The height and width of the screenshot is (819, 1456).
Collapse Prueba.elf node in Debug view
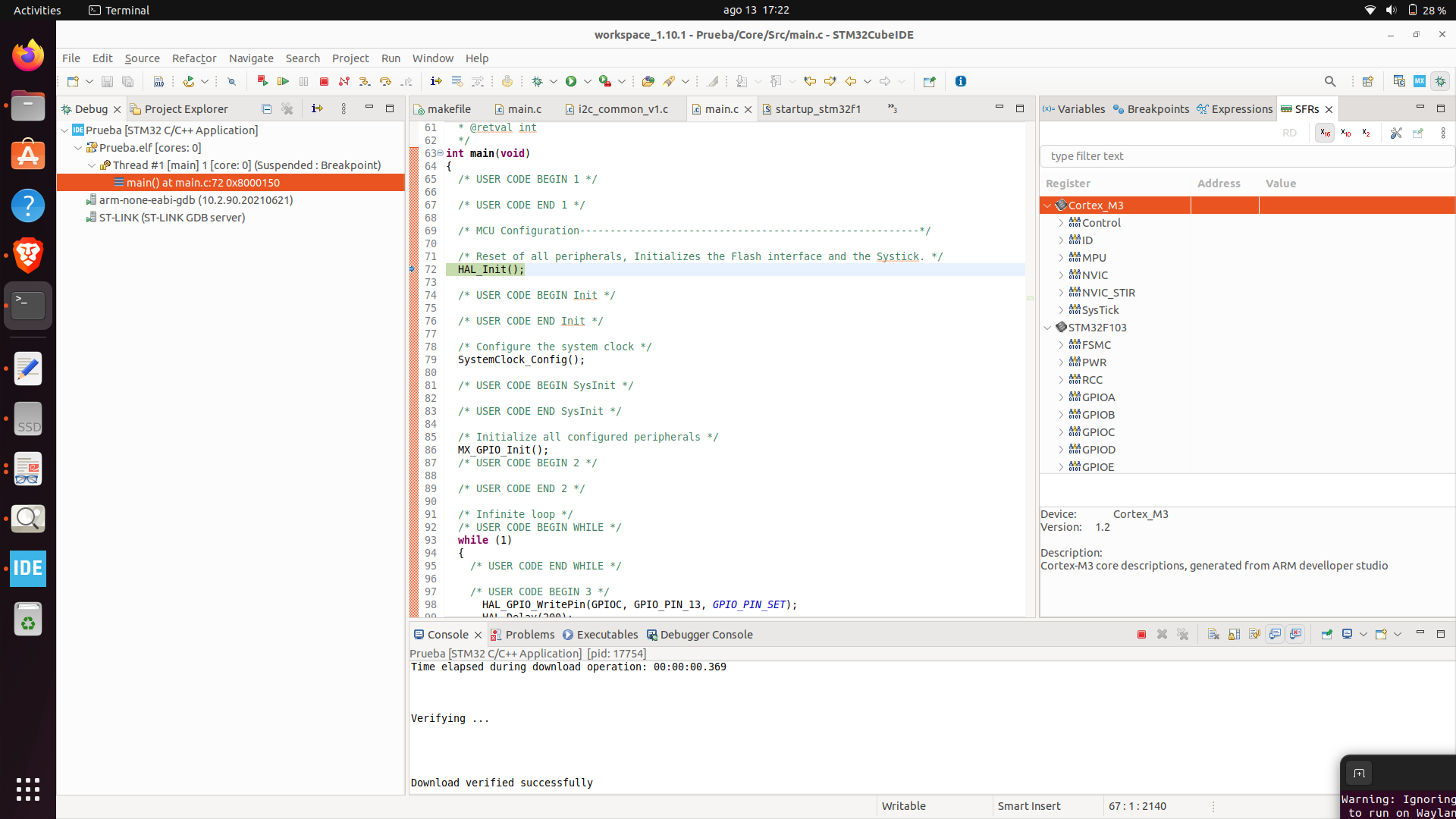pos(78,148)
